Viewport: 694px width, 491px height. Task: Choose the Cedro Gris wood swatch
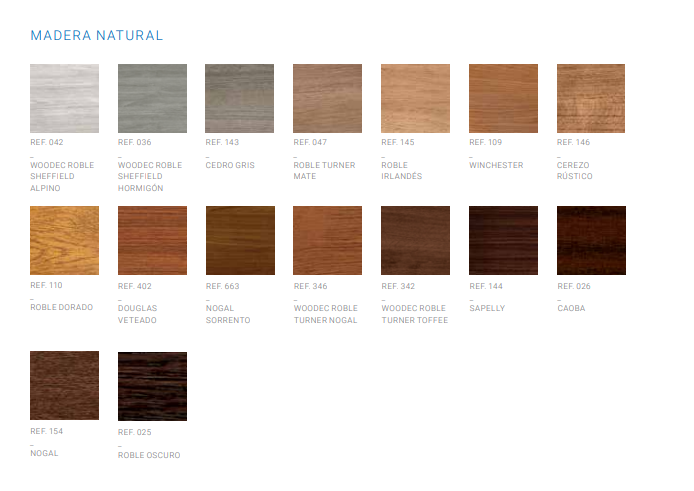click(x=240, y=99)
